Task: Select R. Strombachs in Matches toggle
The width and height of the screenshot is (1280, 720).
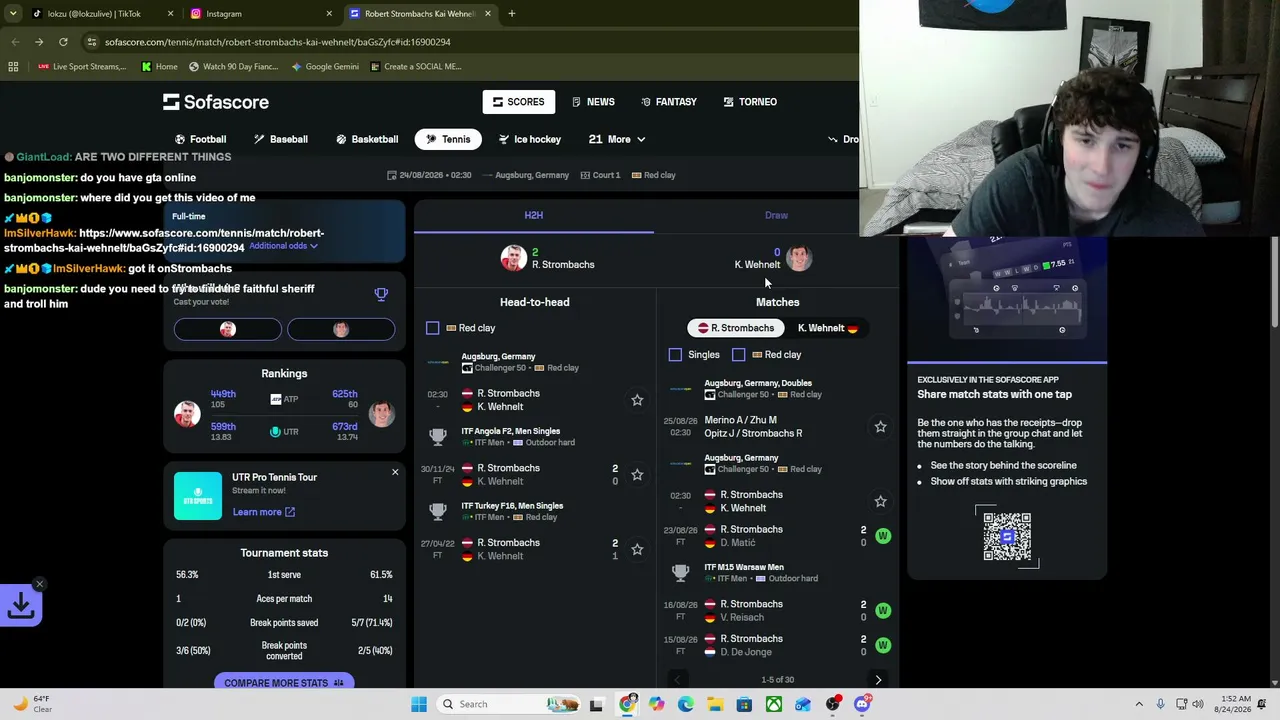Action: (736, 328)
